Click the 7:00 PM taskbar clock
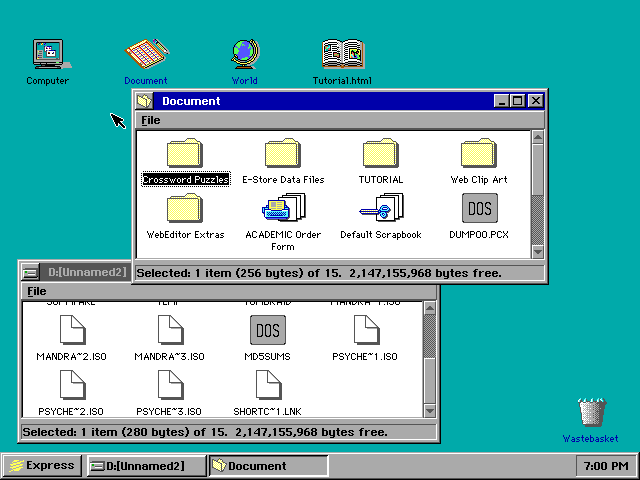Image resolution: width=640 pixels, height=480 pixels. coord(605,465)
